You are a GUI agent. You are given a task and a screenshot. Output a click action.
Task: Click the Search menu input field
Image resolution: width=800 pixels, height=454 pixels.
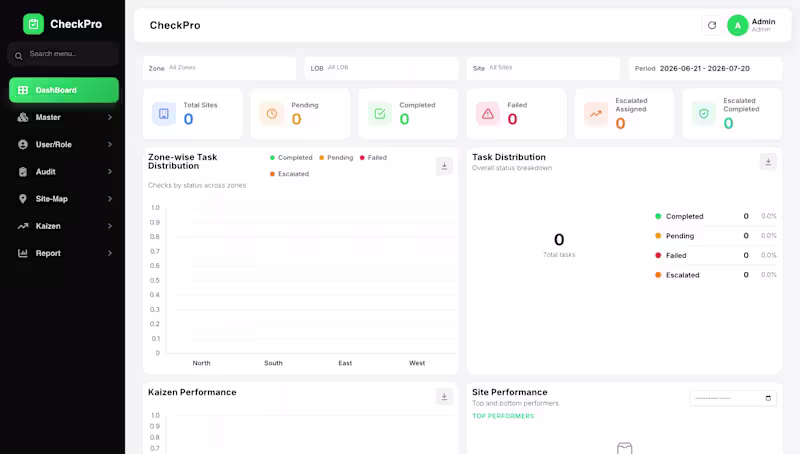pyautogui.click(x=63, y=54)
